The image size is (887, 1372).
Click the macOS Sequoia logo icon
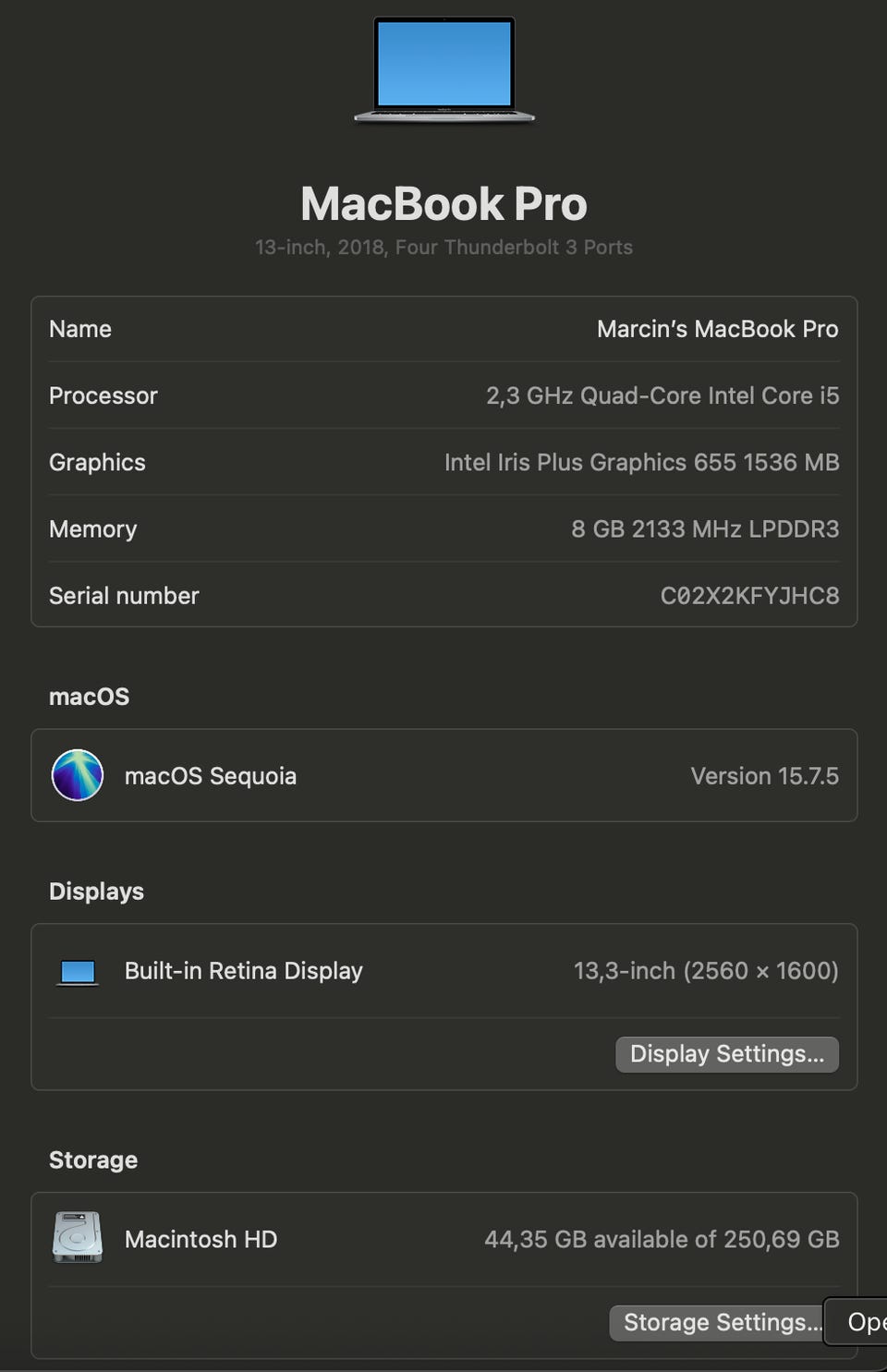pyautogui.click(x=78, y=775)
